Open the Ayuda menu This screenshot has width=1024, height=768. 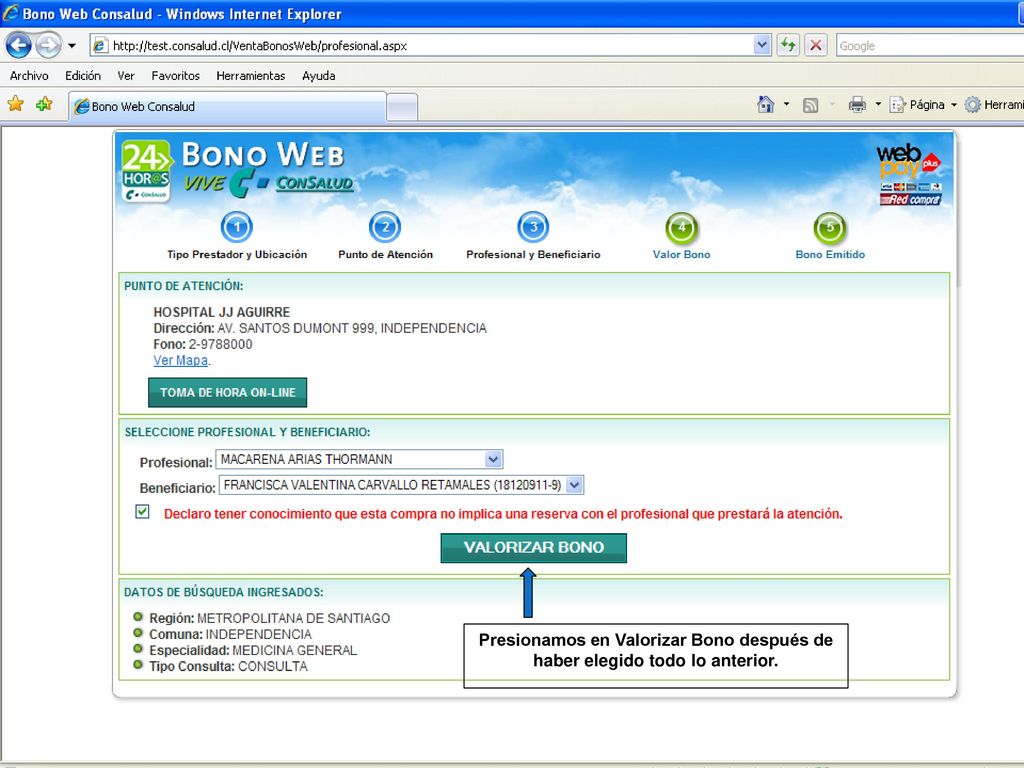[x=319, y=76]
